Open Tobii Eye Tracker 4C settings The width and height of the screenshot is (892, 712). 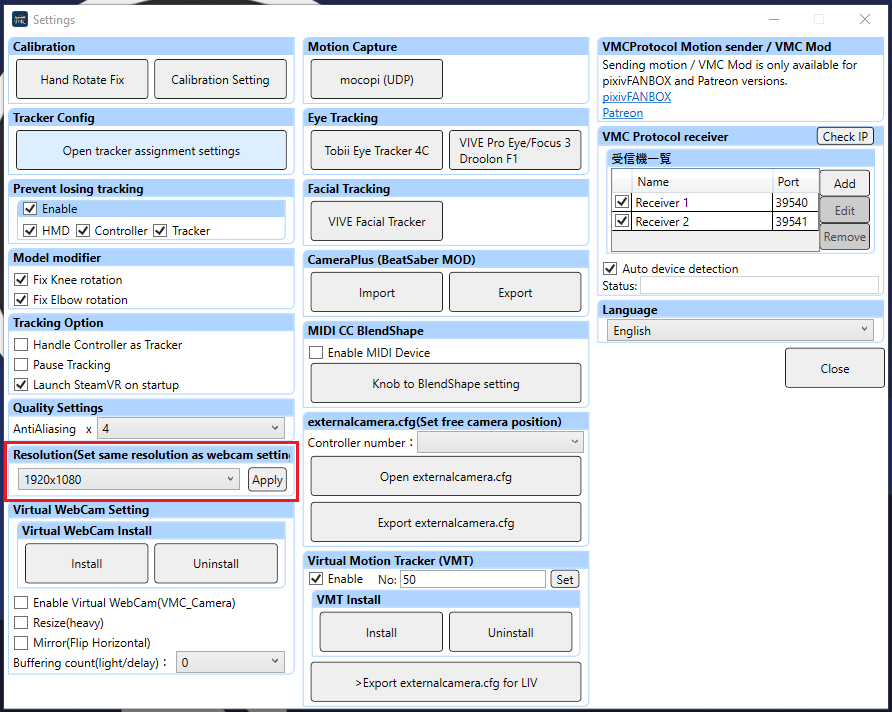coord(376,151)
